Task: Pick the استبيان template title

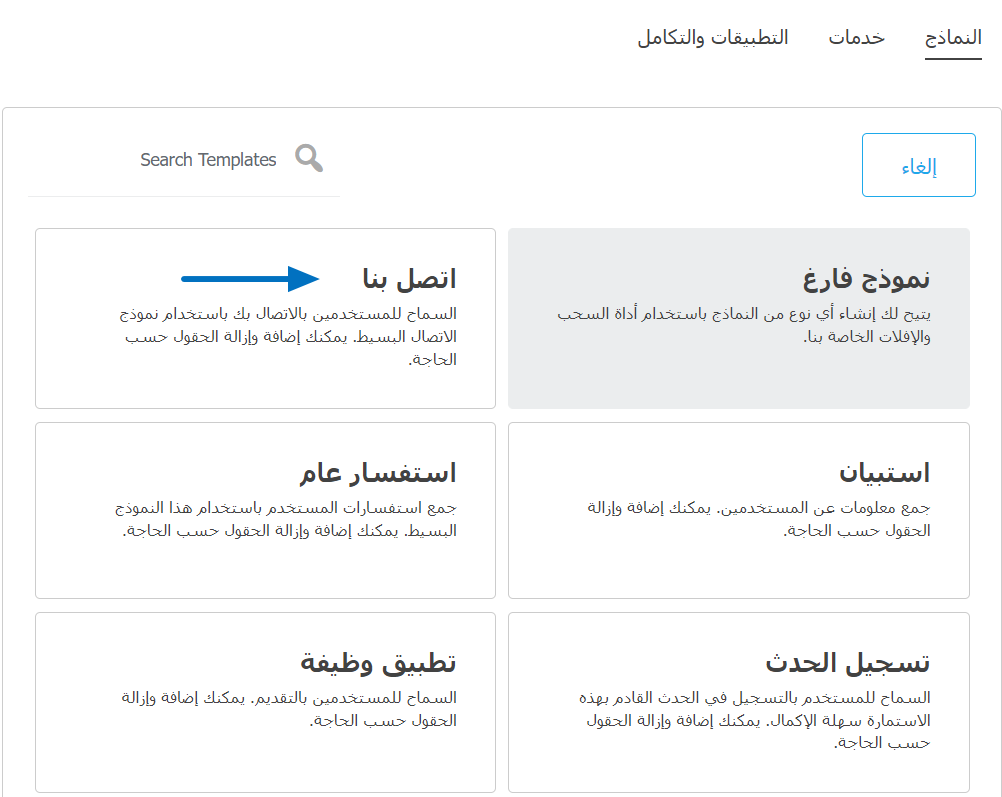Action: (884, 473)
